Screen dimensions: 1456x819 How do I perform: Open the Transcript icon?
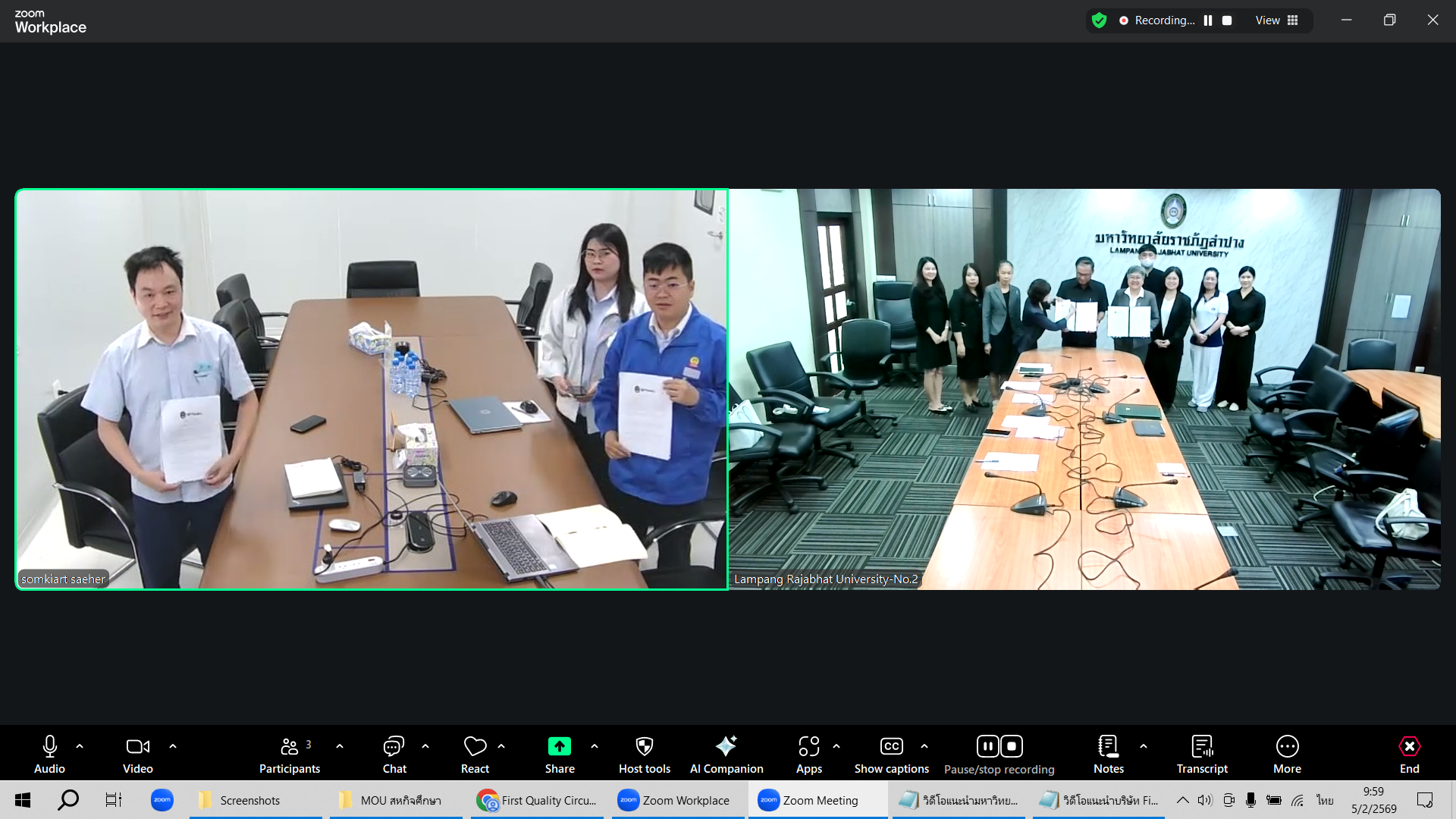pyautogui.click(x=1202, y=747)
